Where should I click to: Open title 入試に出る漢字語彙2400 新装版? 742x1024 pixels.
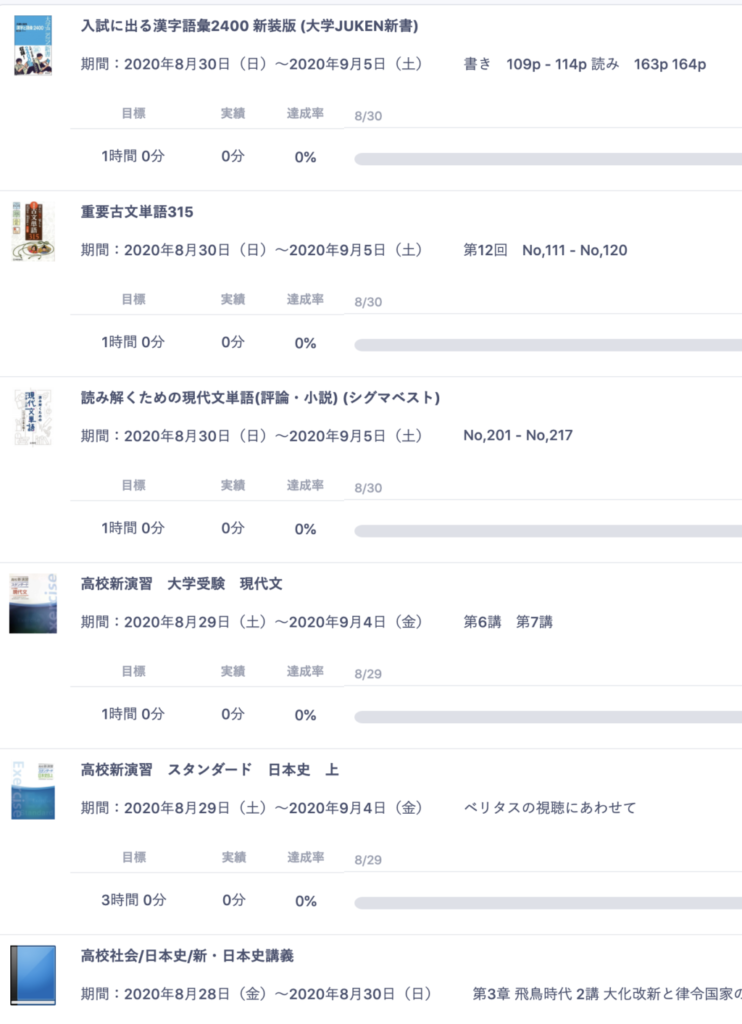tap(250, 26)
